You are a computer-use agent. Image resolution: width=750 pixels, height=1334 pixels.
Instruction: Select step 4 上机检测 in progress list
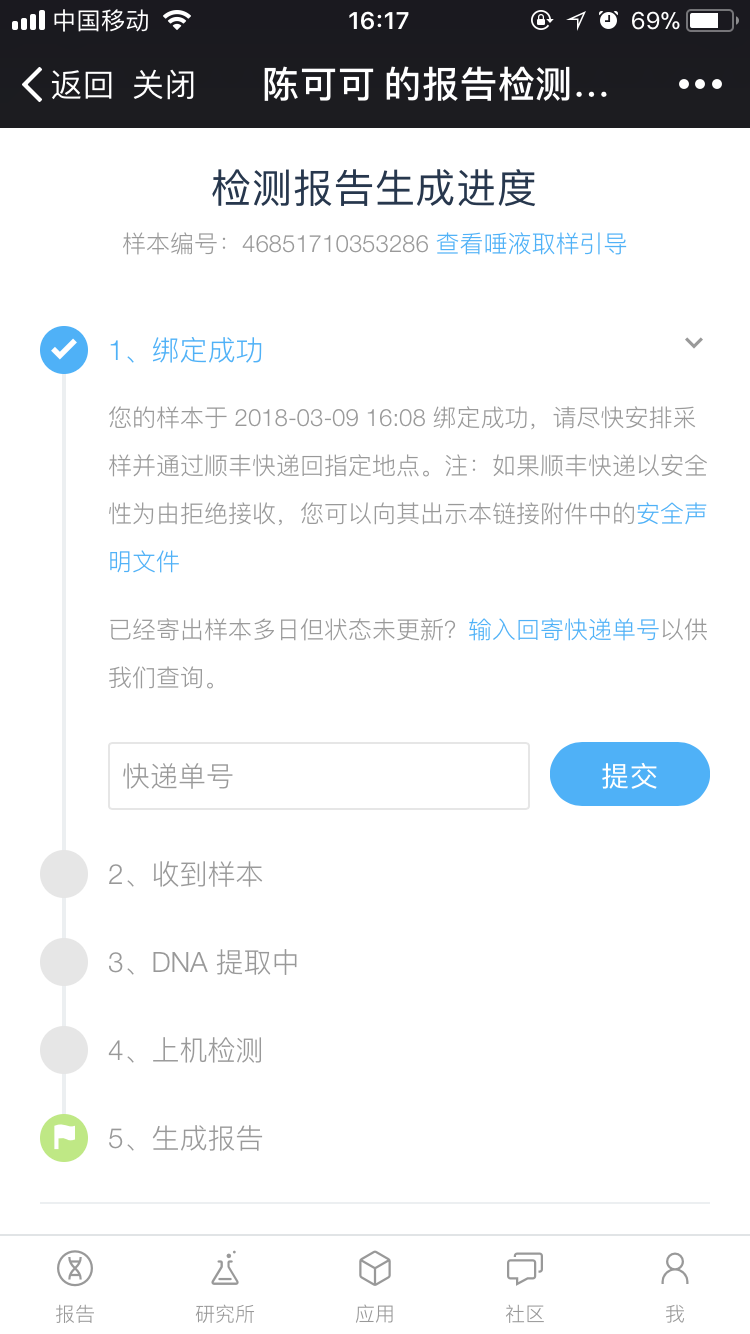(185, 1050)
